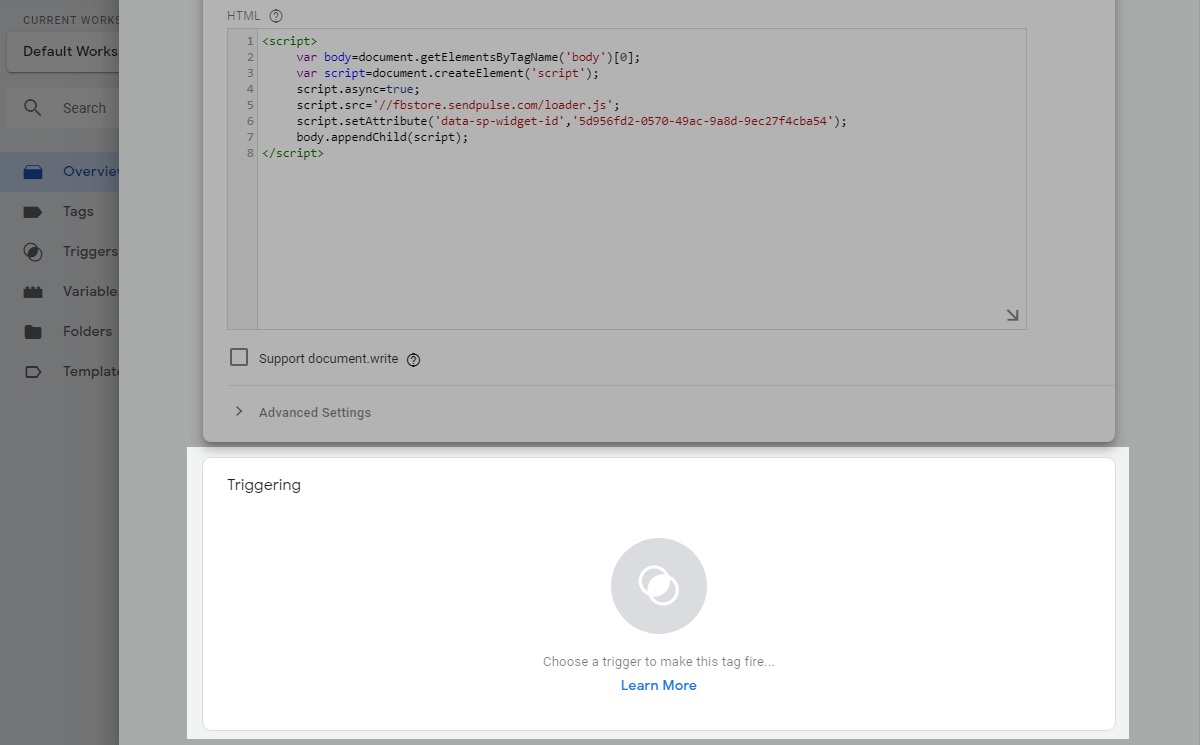
Task: Open the Folders section
Action: coord(60,331)
